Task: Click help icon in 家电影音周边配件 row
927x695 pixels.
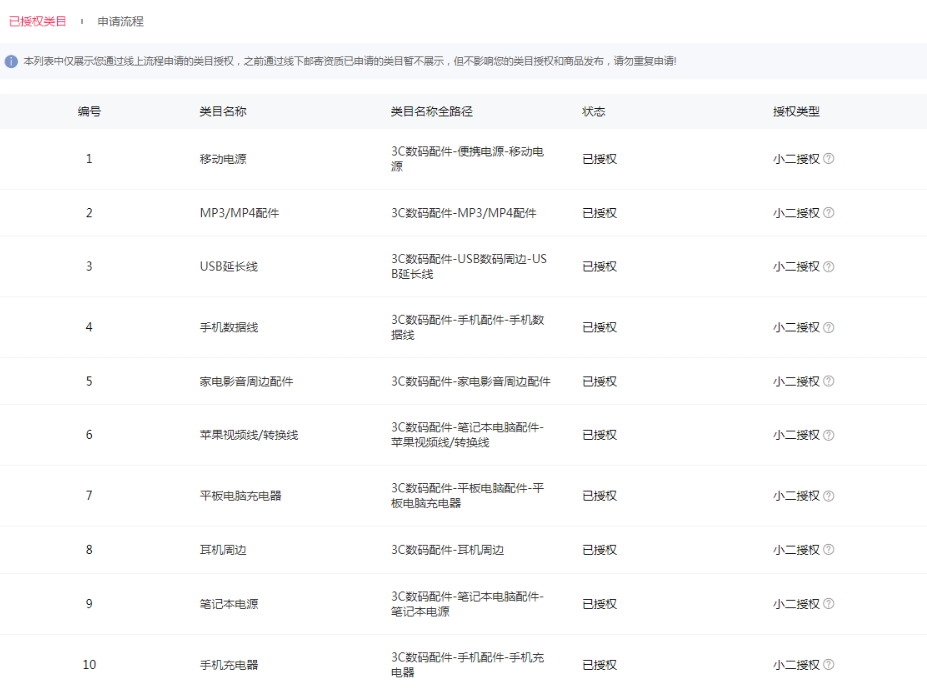Action: pyautogui.click(x=828, y=381)
